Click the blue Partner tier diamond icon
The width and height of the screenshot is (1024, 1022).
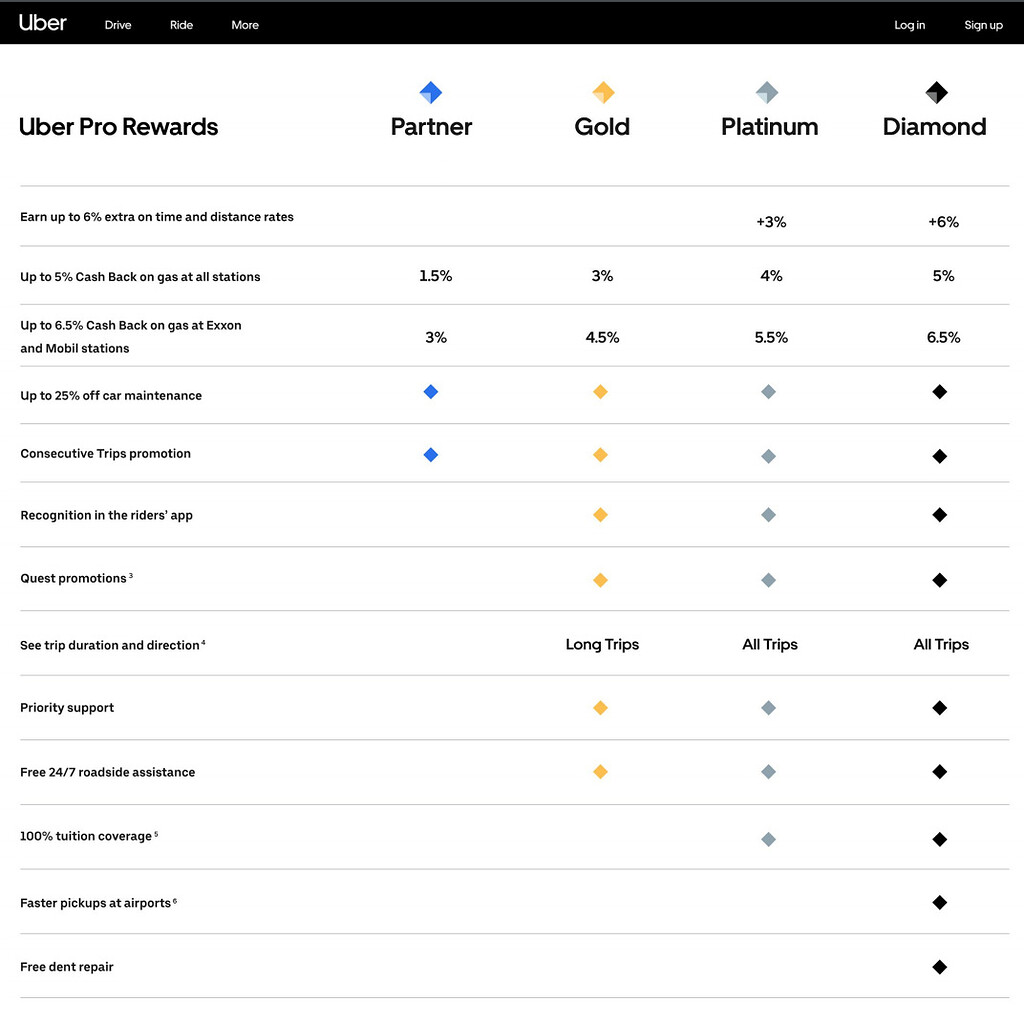[x=431, y=93]
